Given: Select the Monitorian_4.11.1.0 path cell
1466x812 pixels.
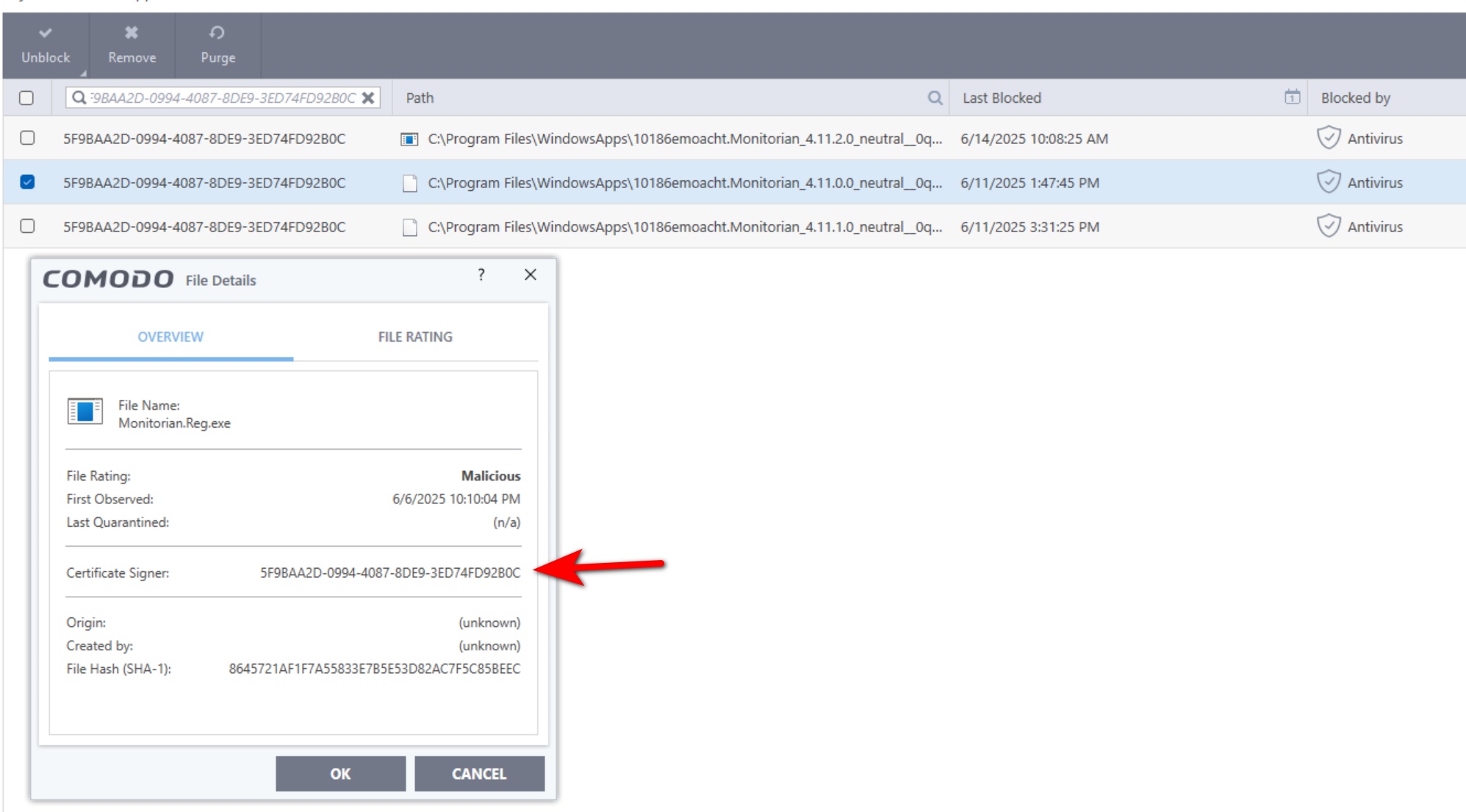Looking at the screenshot, I should (685, 227).
